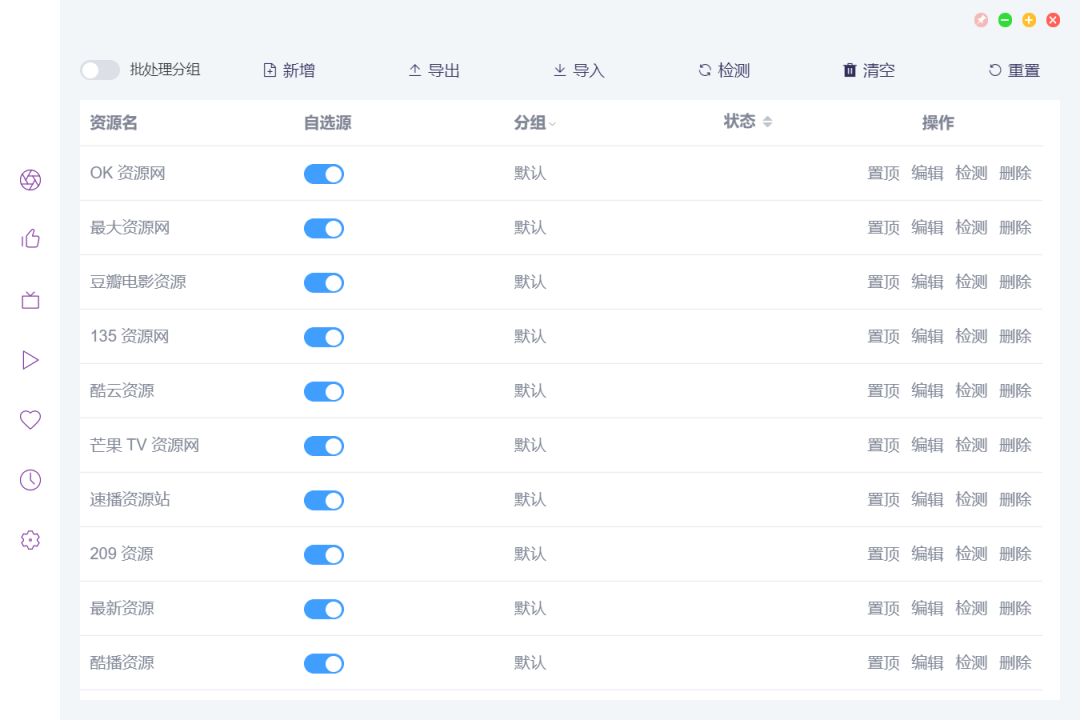Viewport: 1080px width, 720px height.
Task: Delete the 最大资源网 row
Action: (x=1015, y=227)
